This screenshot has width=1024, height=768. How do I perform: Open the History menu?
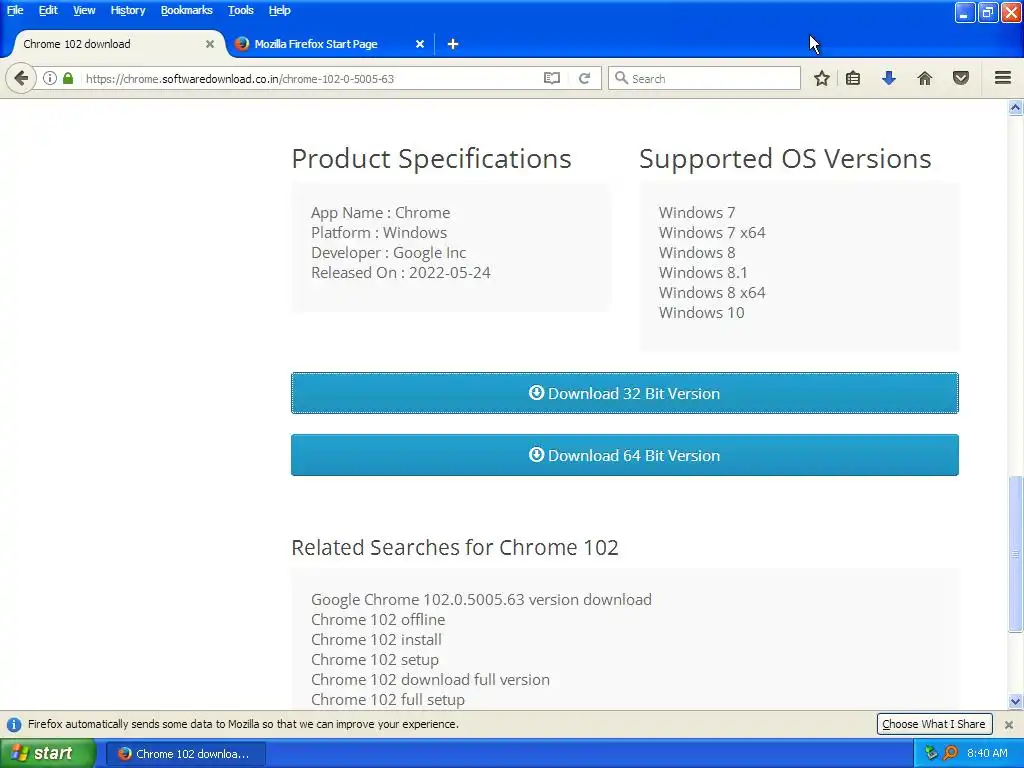[x=128, y=10]
